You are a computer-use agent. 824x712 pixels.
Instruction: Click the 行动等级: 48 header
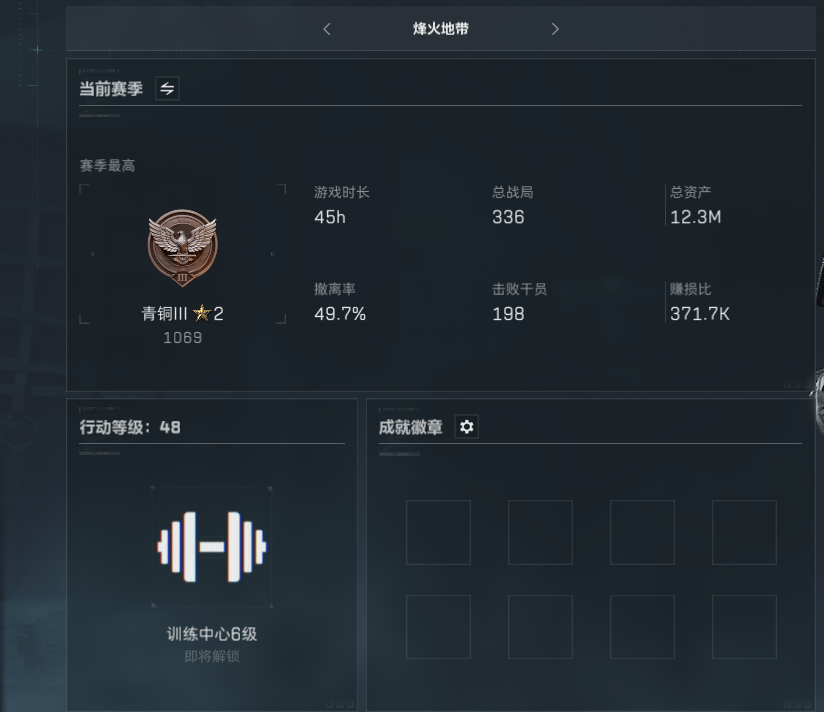point(130,427)
